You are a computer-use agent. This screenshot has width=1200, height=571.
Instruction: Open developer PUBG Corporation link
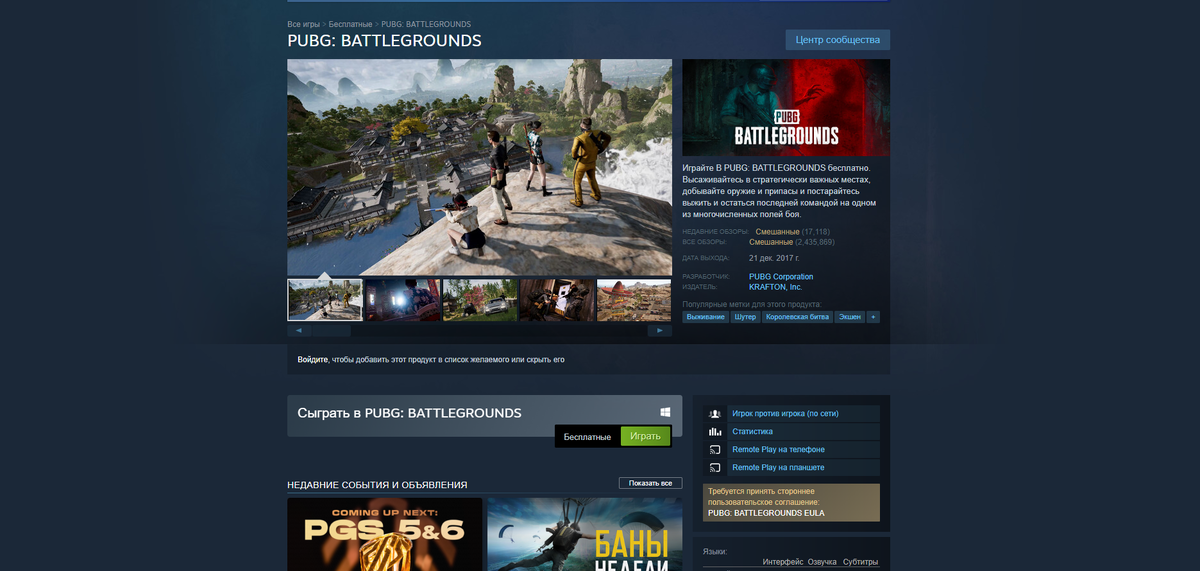781,277
